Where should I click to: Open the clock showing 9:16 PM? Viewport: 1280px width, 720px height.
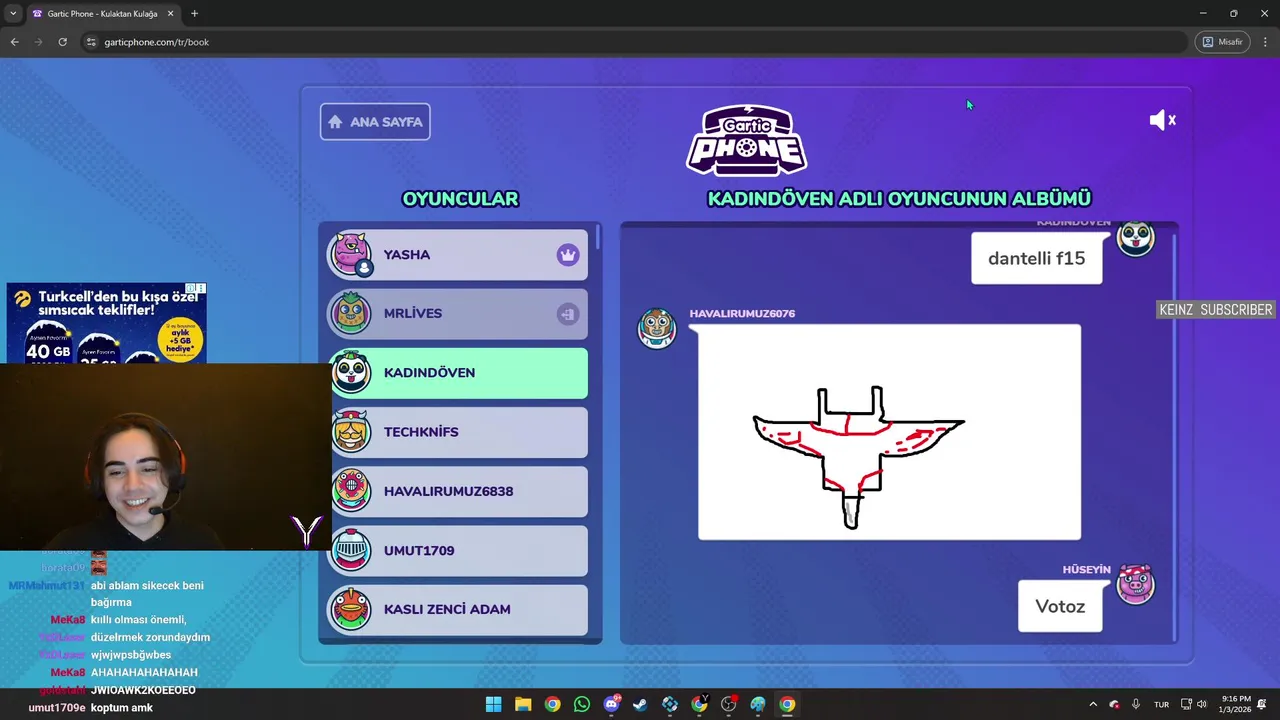tap(1236, 704)
